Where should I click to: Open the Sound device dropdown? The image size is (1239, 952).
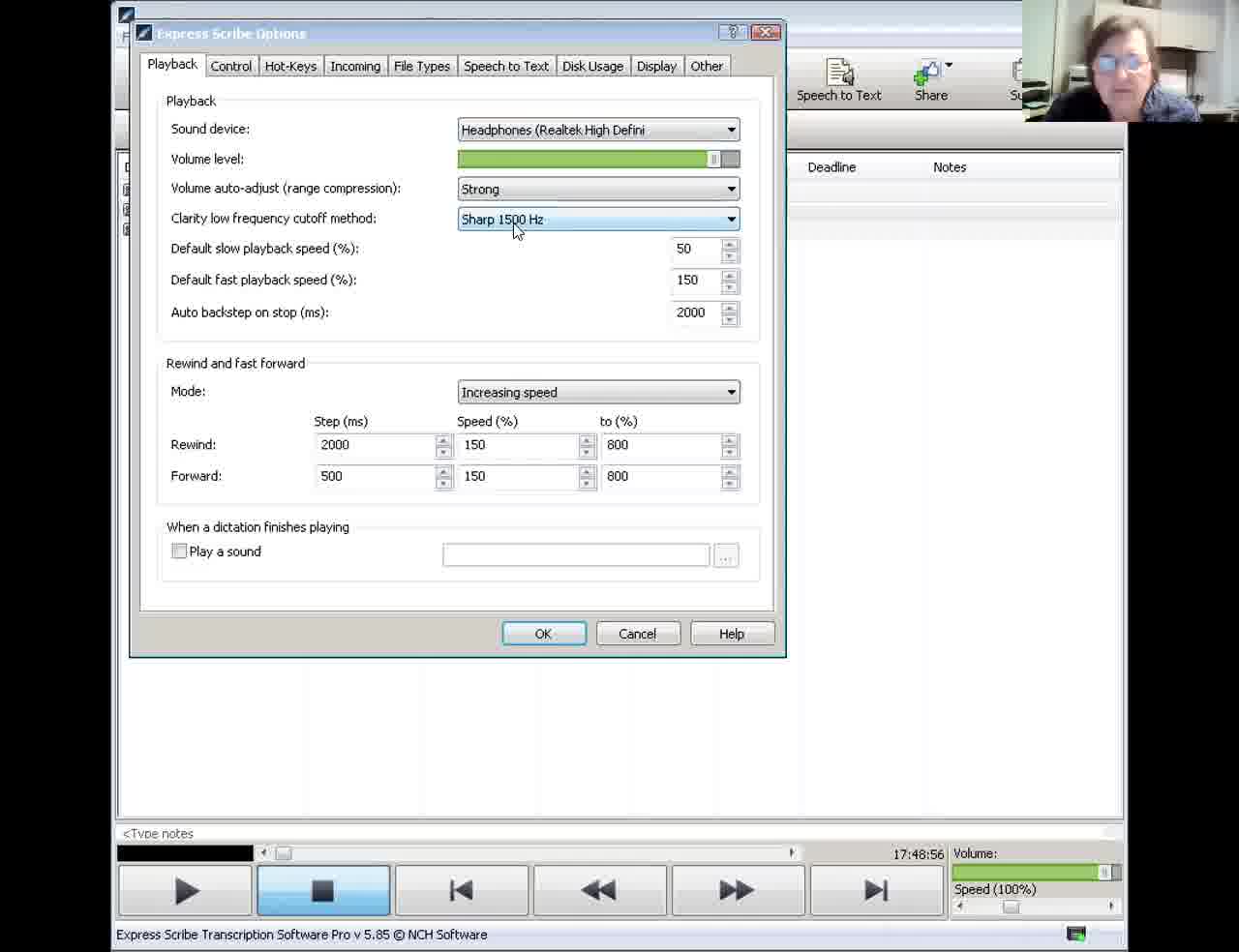(598, 130)
